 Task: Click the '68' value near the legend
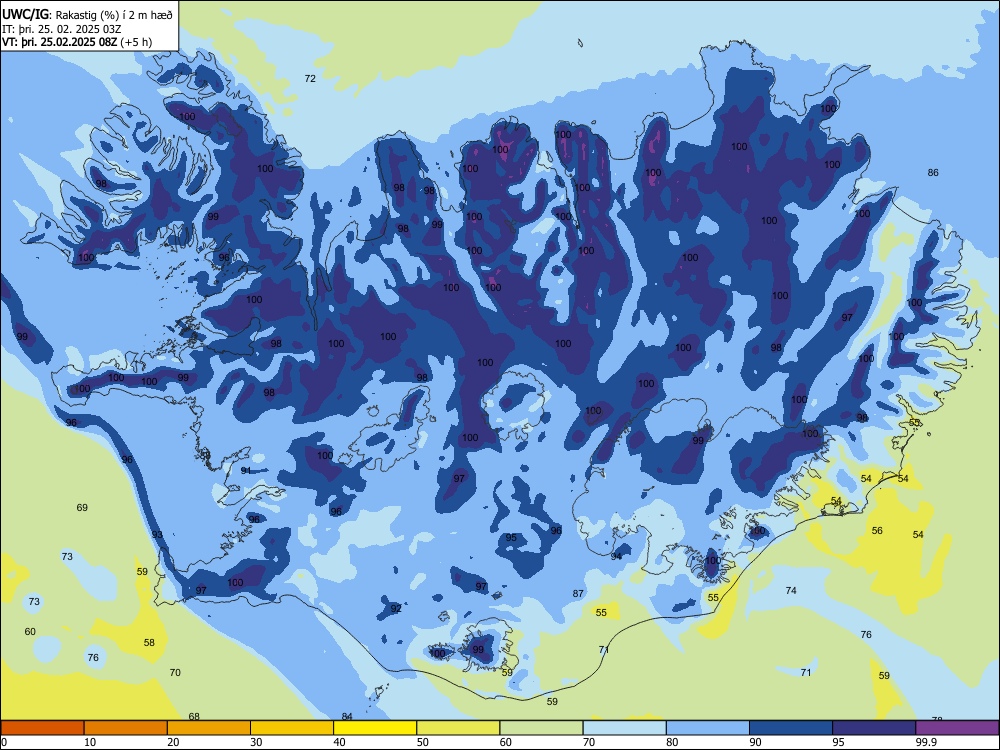195,717
